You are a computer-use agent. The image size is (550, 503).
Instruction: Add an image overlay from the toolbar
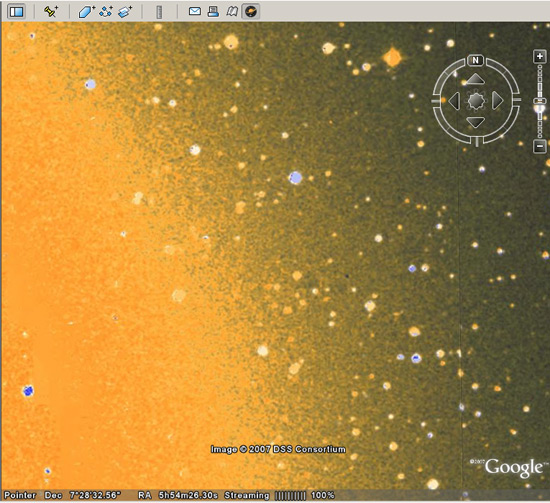coord(125,12)
